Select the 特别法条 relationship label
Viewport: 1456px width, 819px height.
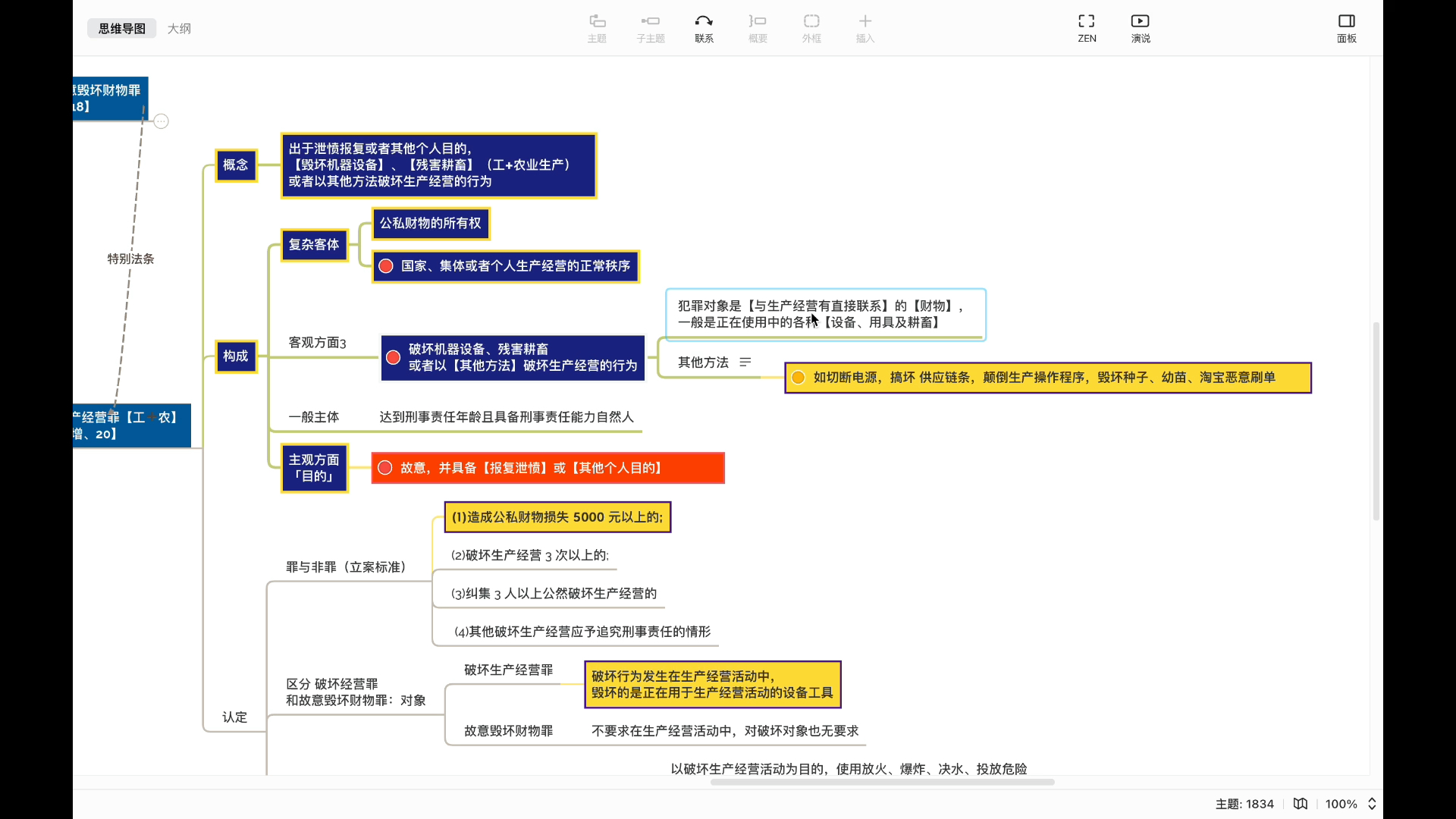coord(130,259)
